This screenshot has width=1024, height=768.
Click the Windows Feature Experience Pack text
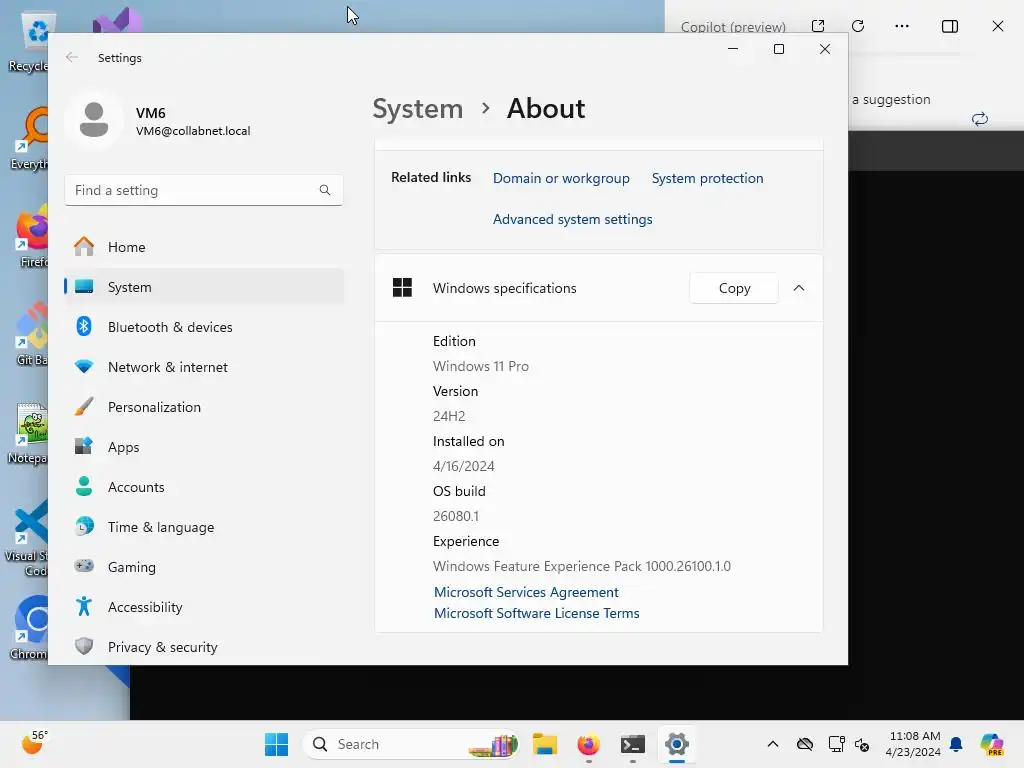coord(581,566)
